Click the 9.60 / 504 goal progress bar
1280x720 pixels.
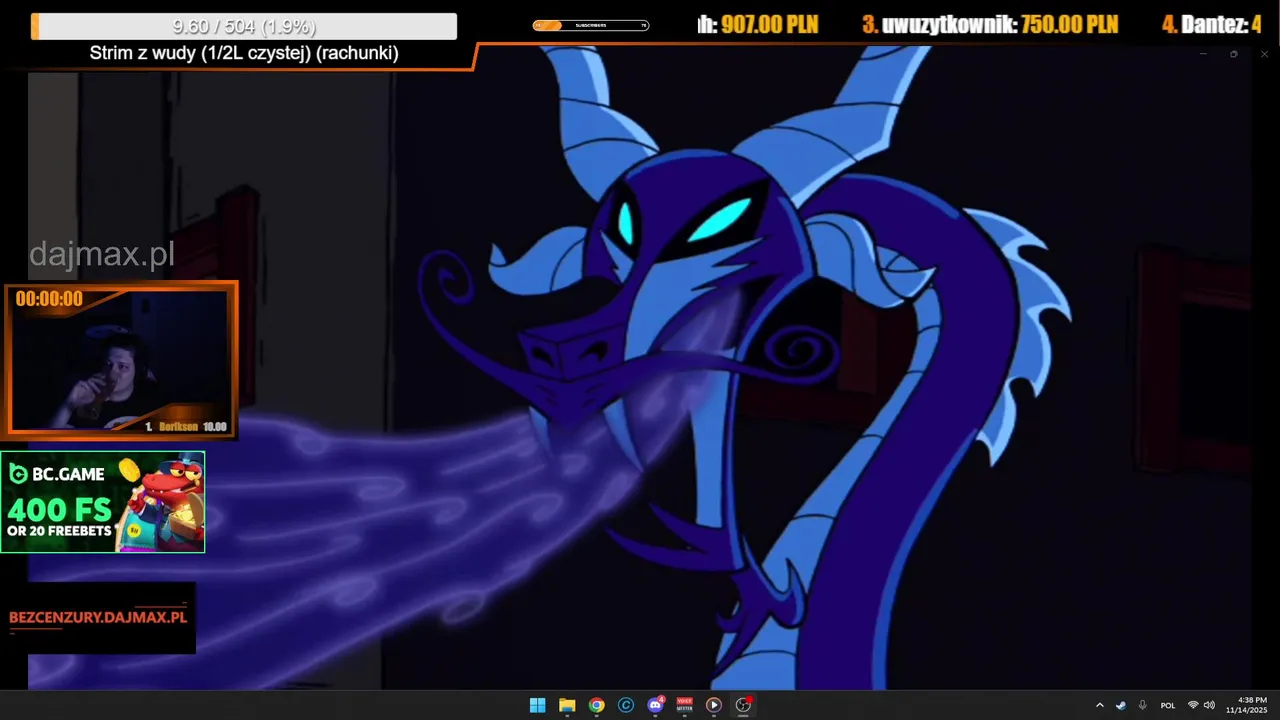[x=244, y=27]
